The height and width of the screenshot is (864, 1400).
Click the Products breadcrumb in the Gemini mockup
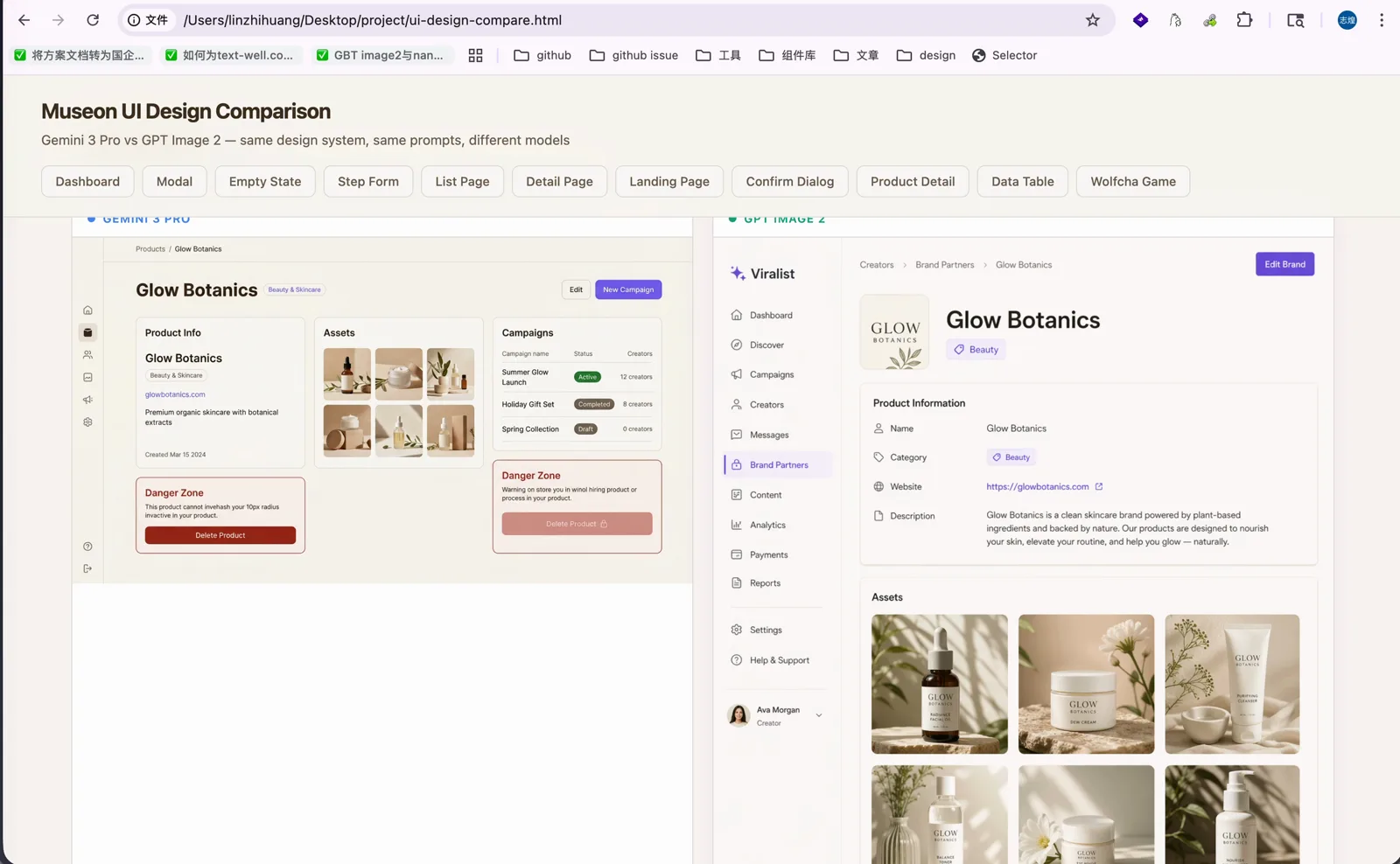(x=150, y=249)
